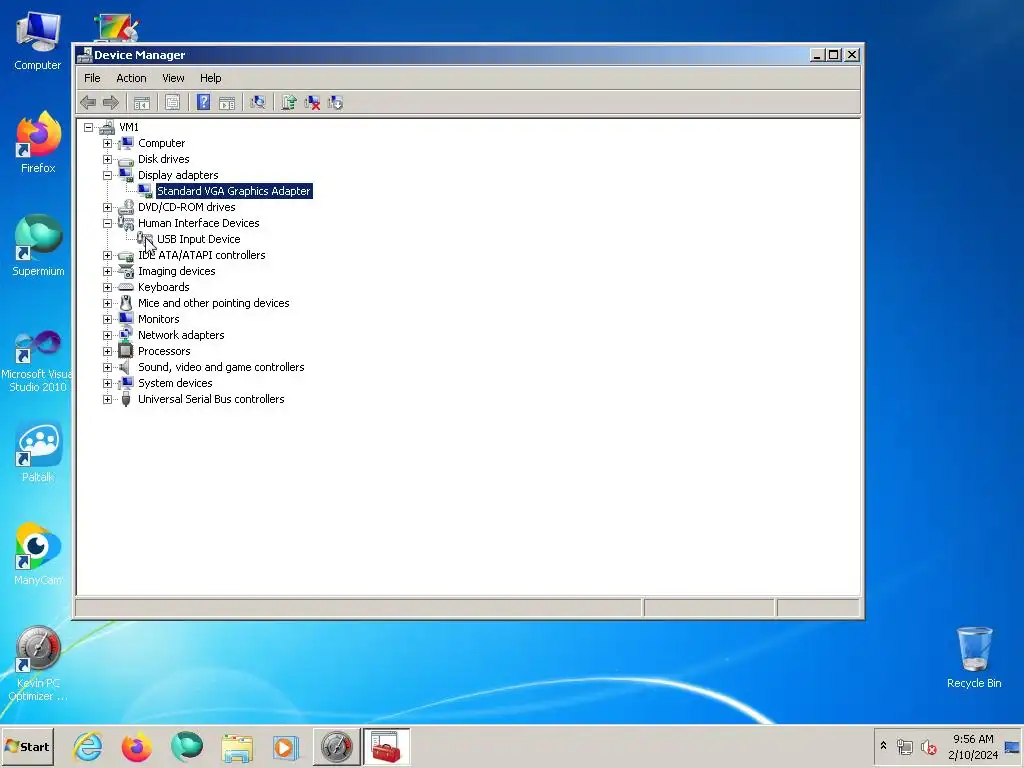
Task: Click the Disable device toolbar icon
Action: (335, 103)
